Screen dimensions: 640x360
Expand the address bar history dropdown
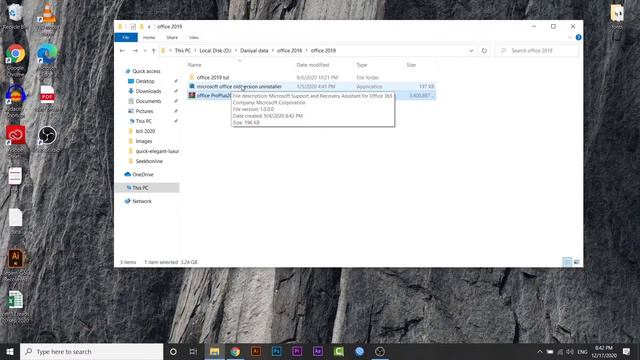coord(471,51)
